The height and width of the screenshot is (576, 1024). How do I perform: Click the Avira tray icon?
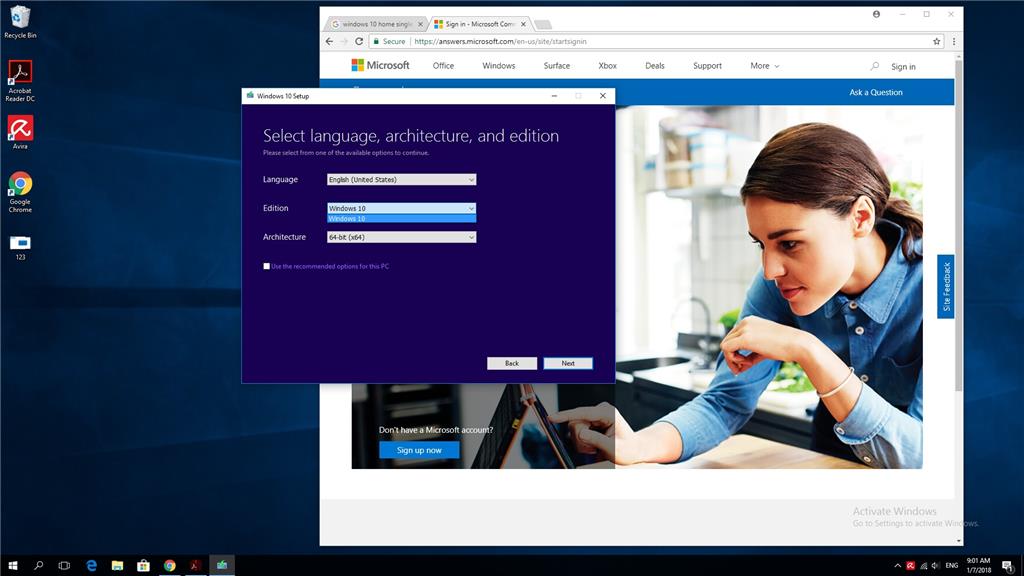tap(910, 566)
